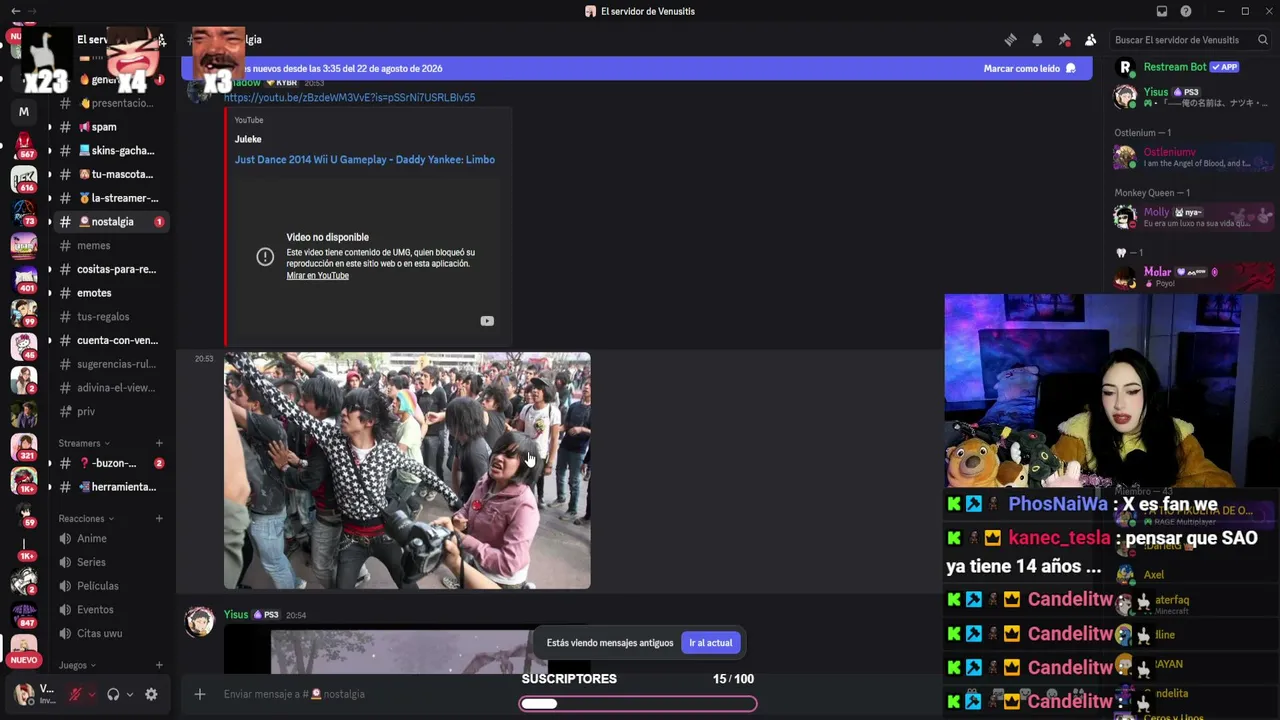The width and height of the screenshot is (1280, 720).
Task: Click the Suscriptores progress bar
Action: 638,703
